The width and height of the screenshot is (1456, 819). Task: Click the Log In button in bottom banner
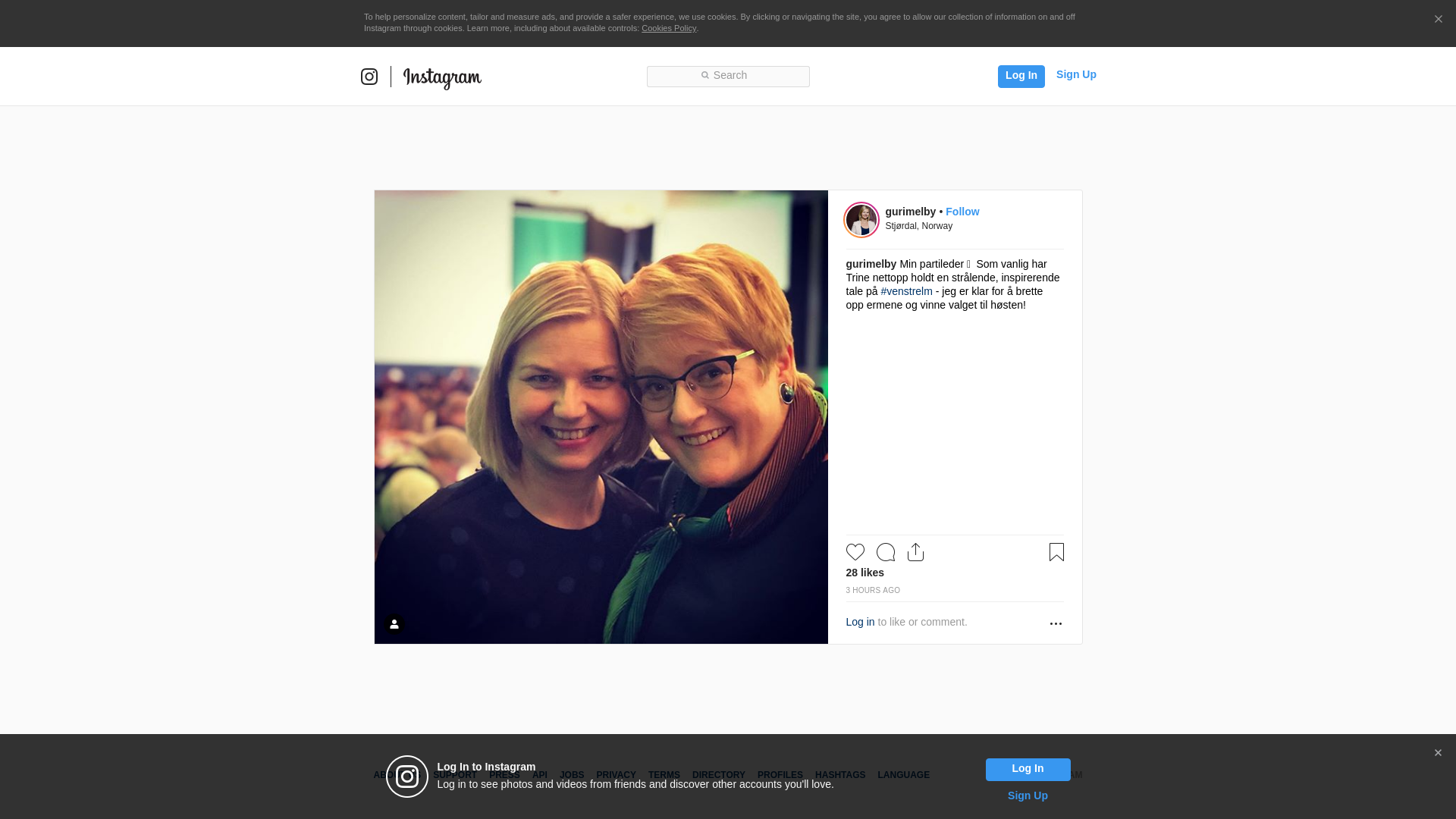click(x=1028, y=770)
